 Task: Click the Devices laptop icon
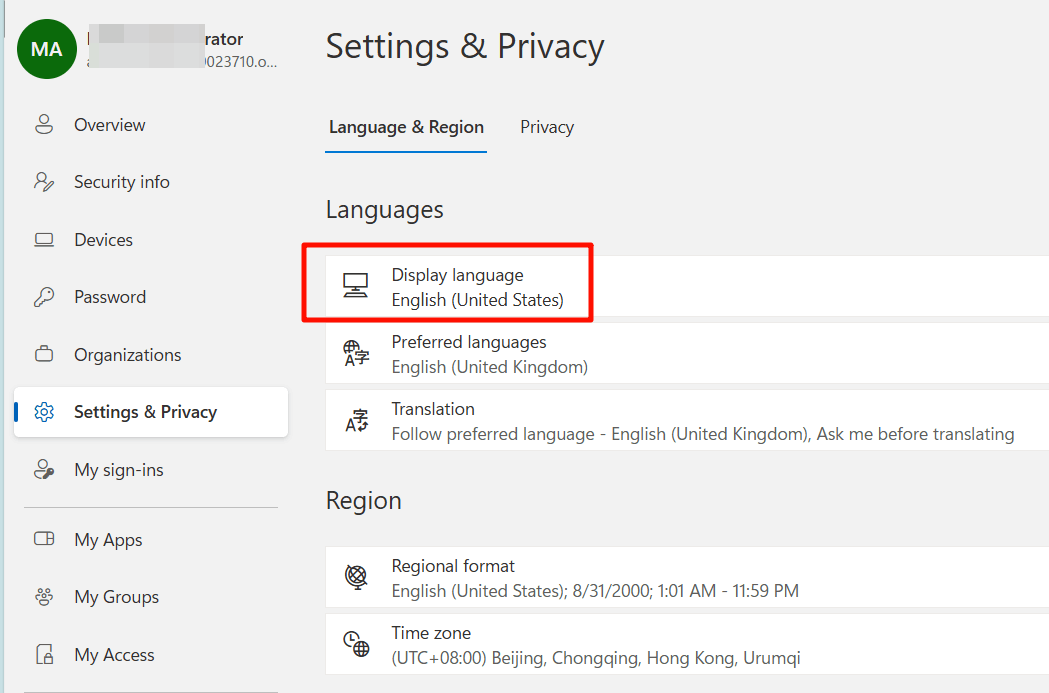point(44,239)
